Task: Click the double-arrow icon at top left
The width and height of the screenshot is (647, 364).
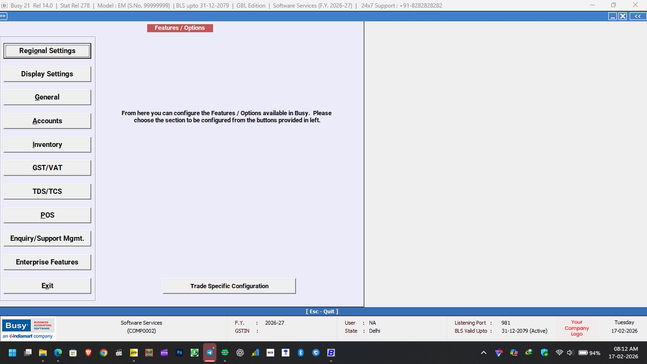Action: [3, 16]
